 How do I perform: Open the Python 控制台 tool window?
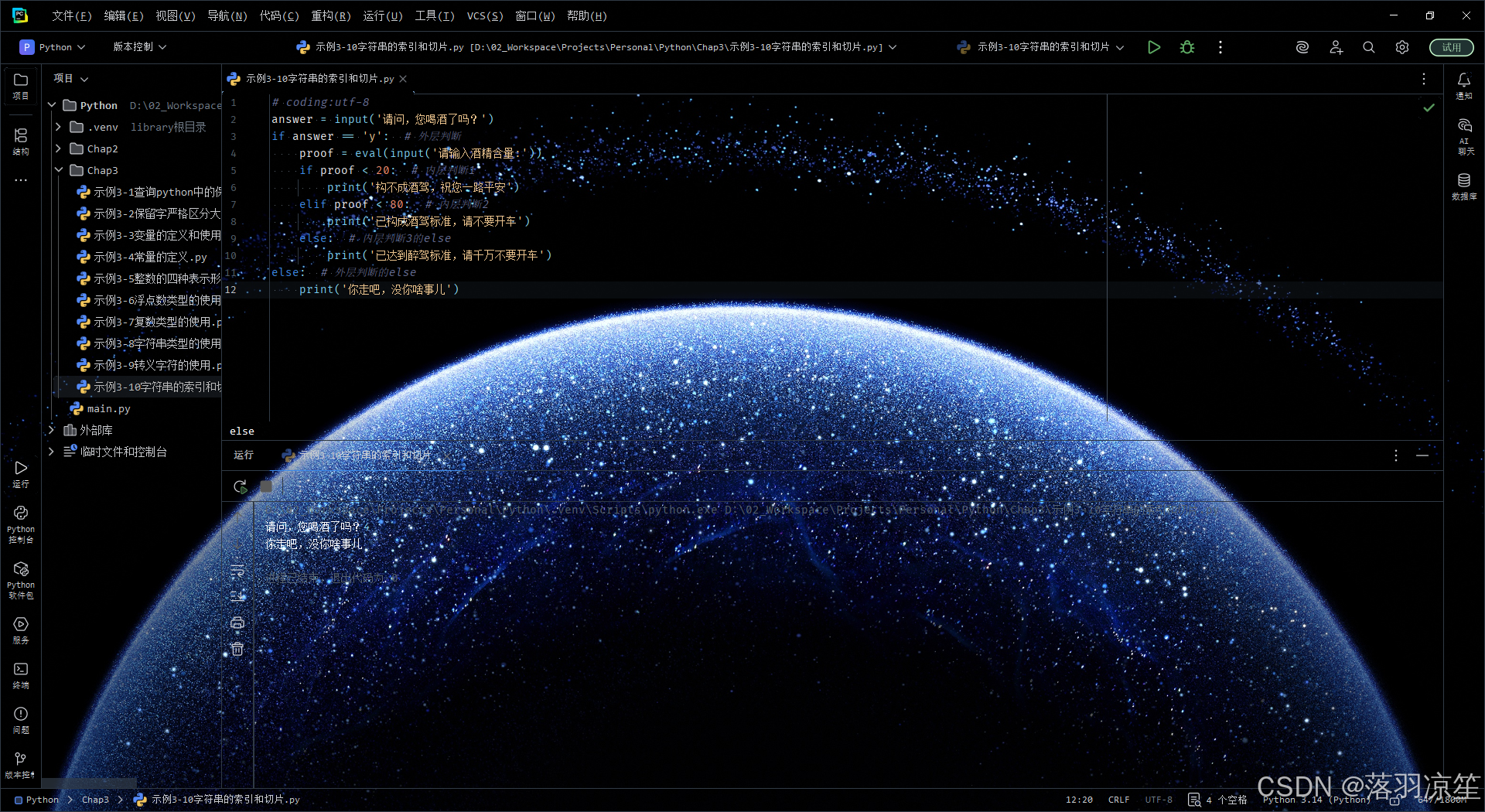[21, 524]
